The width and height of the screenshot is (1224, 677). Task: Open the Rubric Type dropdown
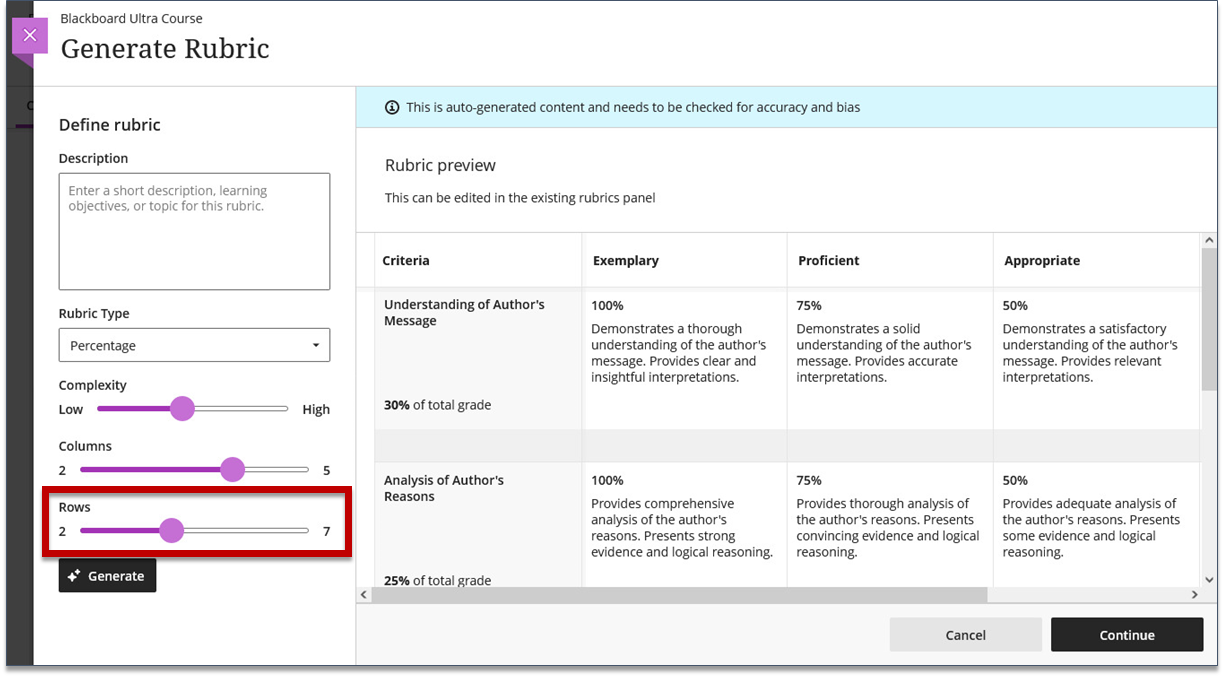[194, 345]
